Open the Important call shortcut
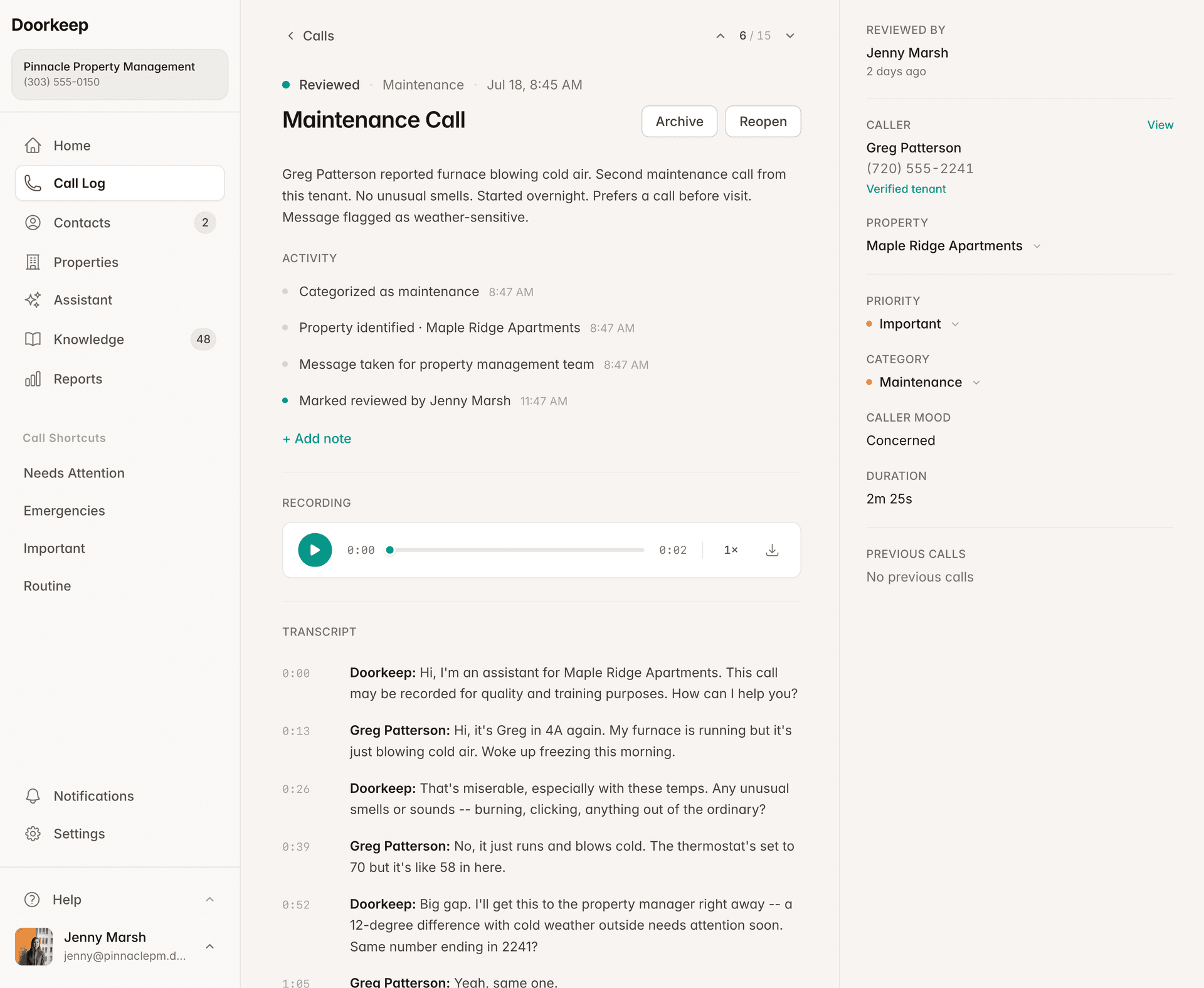The image size is (1204, 988). pos(54,548)
